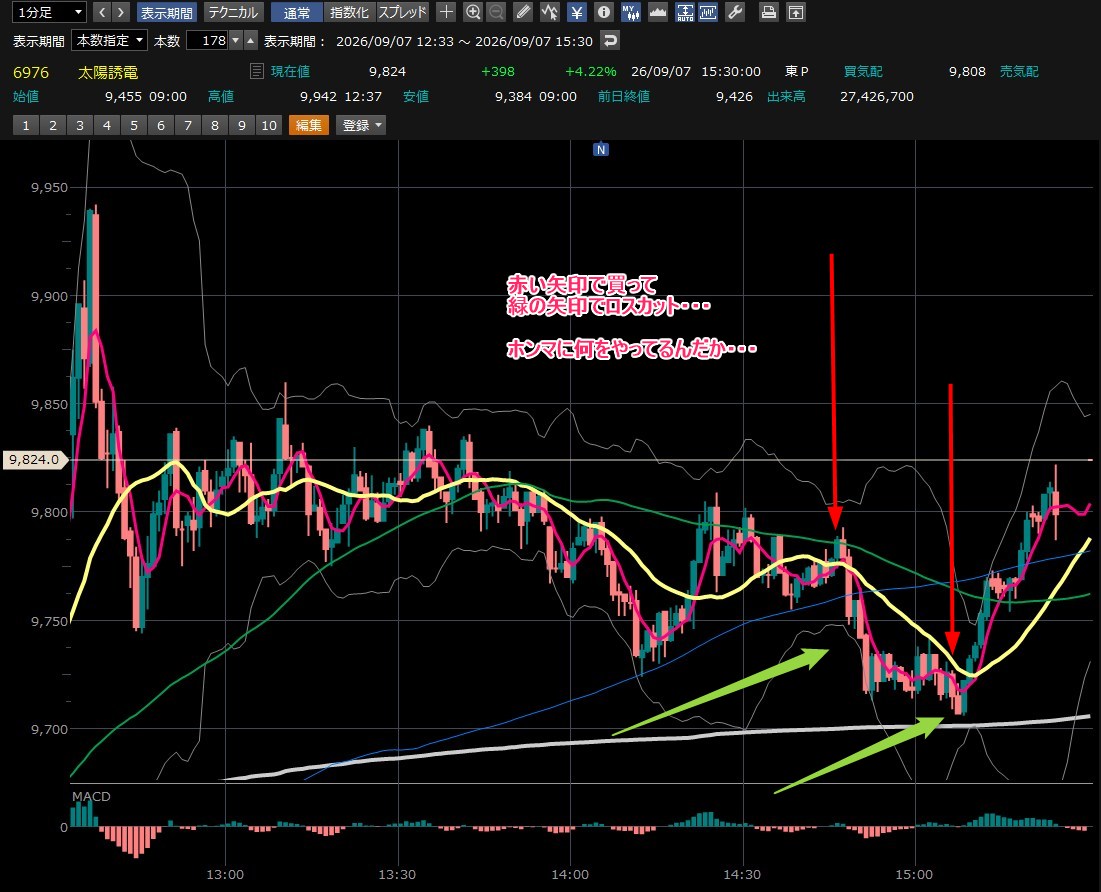Select preset number 5 button
The width and height of the screenshot is (1101, 892).
coord(133,125)
